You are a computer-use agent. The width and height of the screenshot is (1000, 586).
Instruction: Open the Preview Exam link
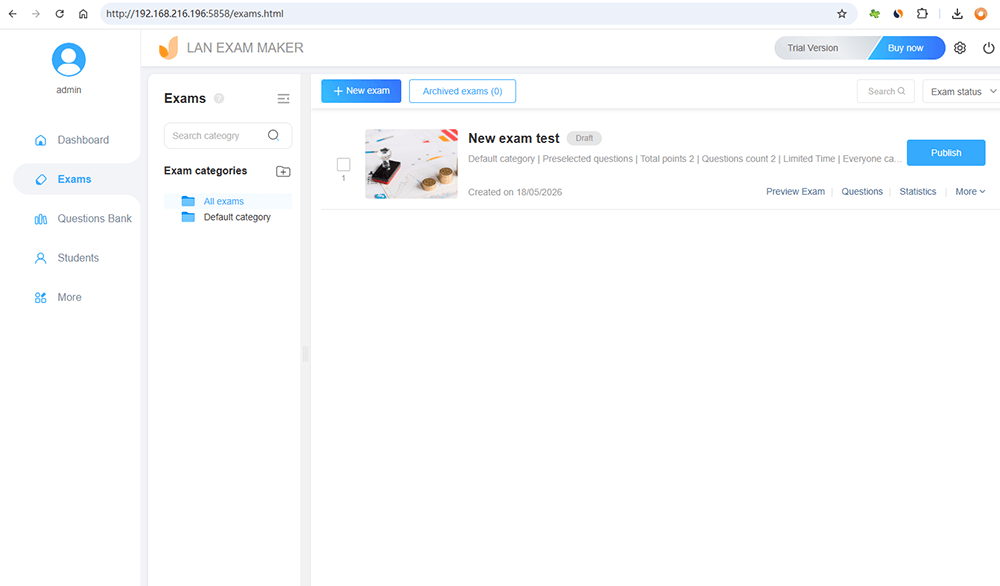(x=795, y=191)
